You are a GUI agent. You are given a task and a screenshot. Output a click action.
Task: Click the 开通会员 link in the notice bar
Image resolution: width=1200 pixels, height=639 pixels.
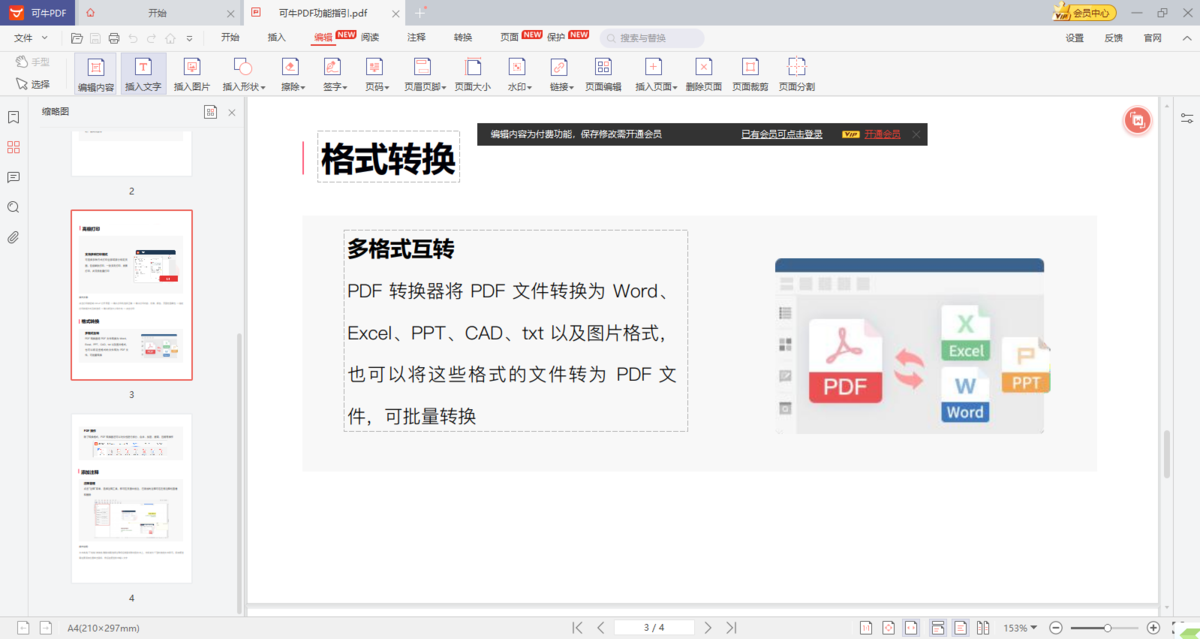point(882,134)
